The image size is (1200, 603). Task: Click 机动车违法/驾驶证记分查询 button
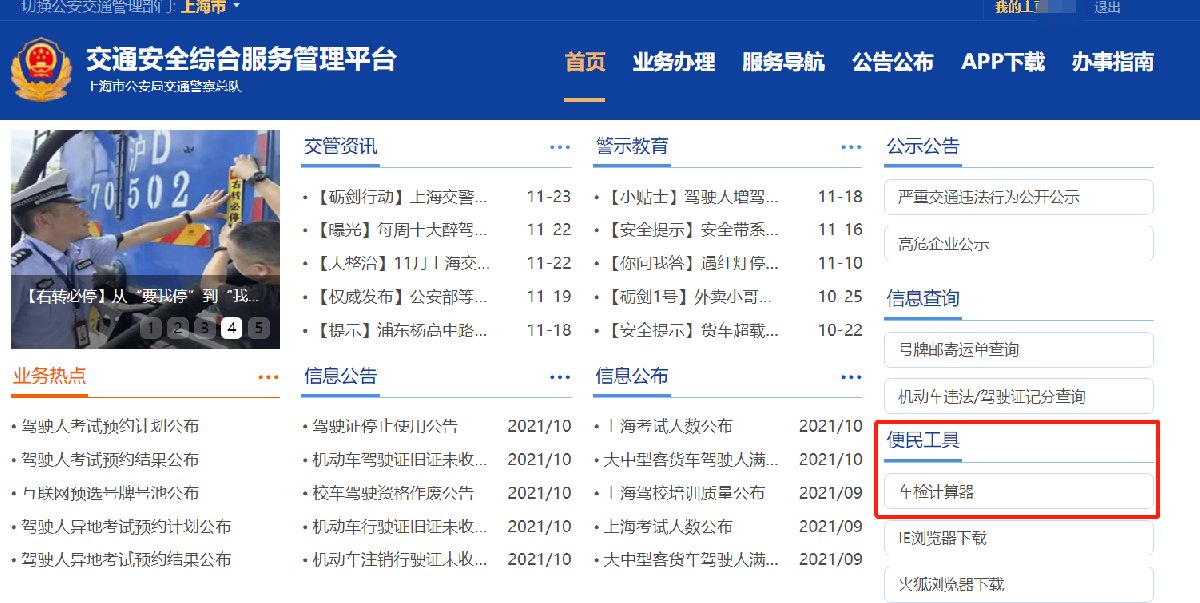[1019, 397]
